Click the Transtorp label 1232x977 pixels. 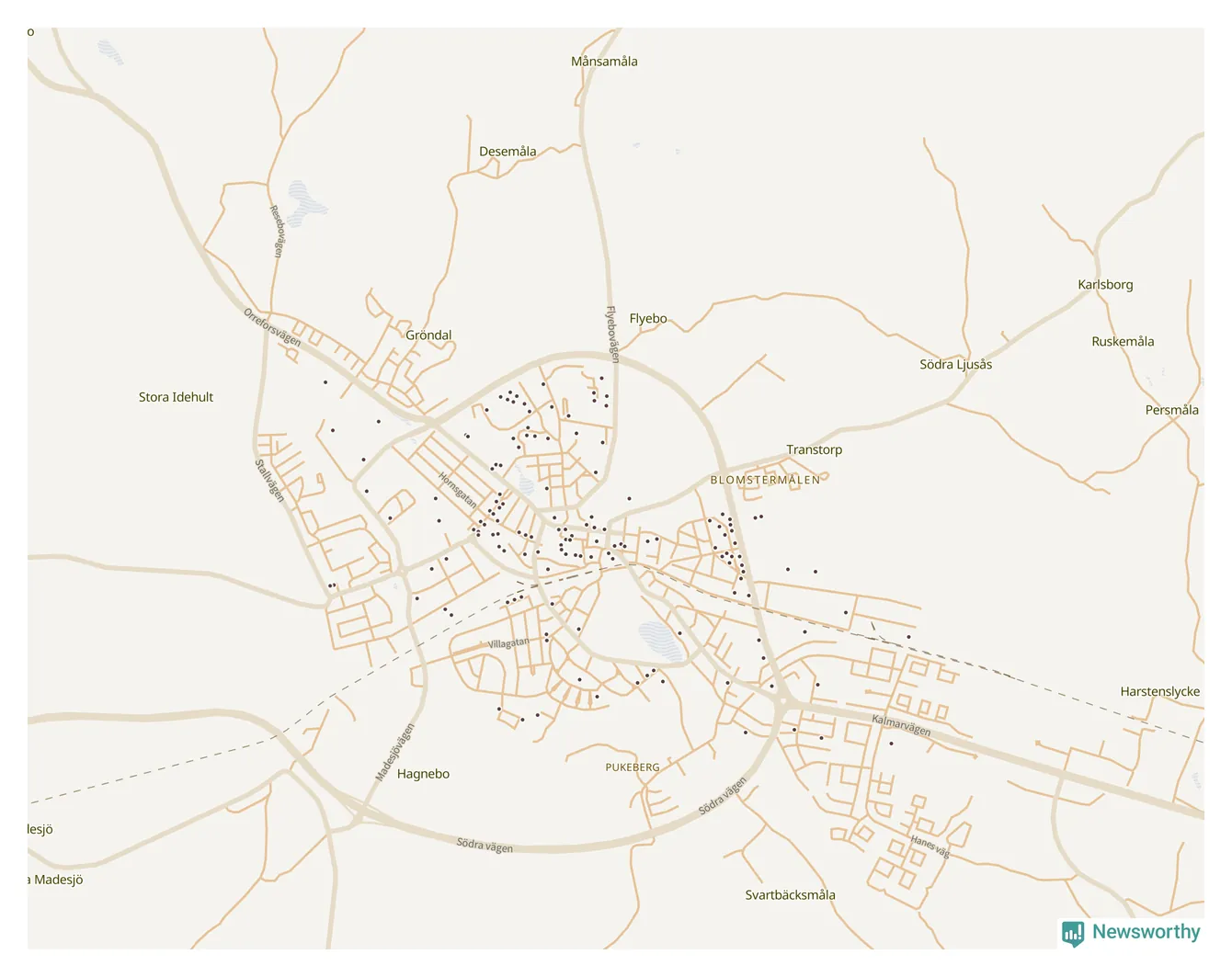(814, 449)
